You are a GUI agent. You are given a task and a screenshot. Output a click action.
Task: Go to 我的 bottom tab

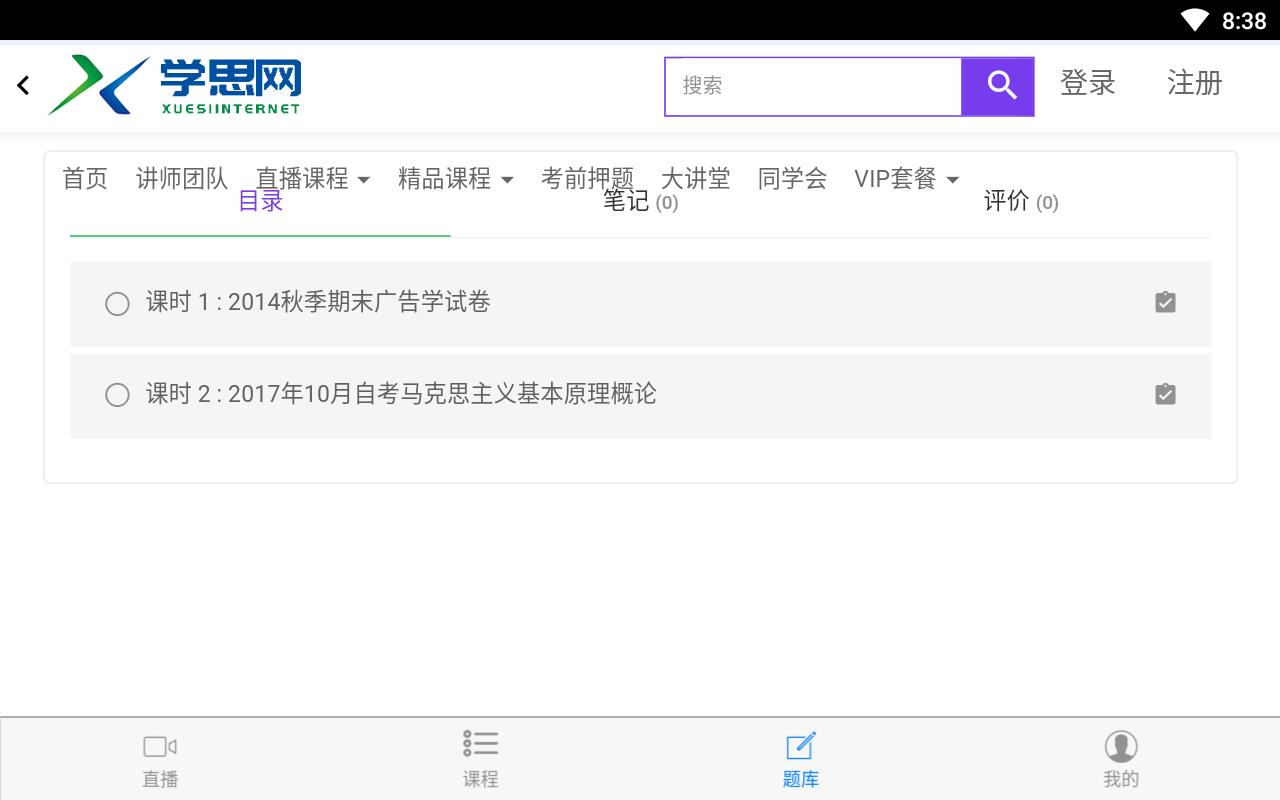tap(1121, 760)
